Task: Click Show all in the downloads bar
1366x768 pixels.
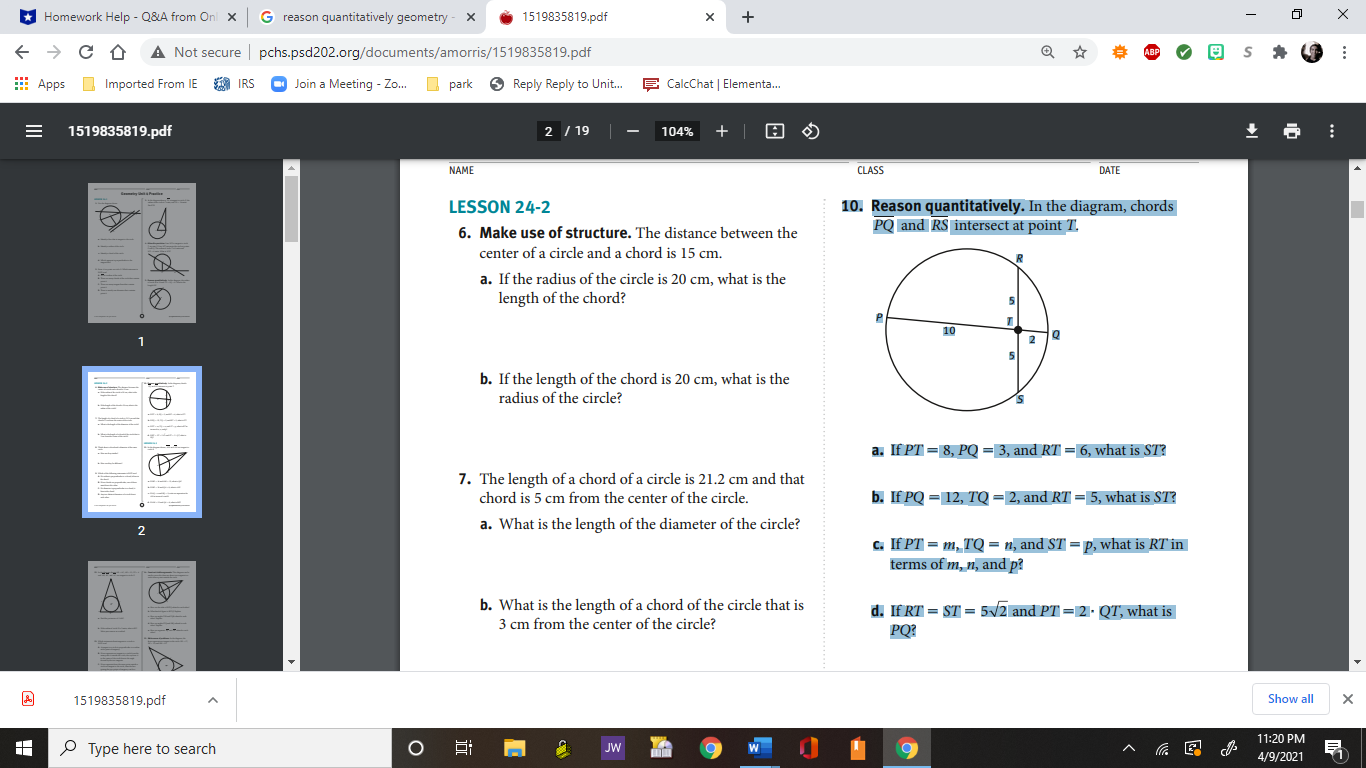Action: (1290, 699)
